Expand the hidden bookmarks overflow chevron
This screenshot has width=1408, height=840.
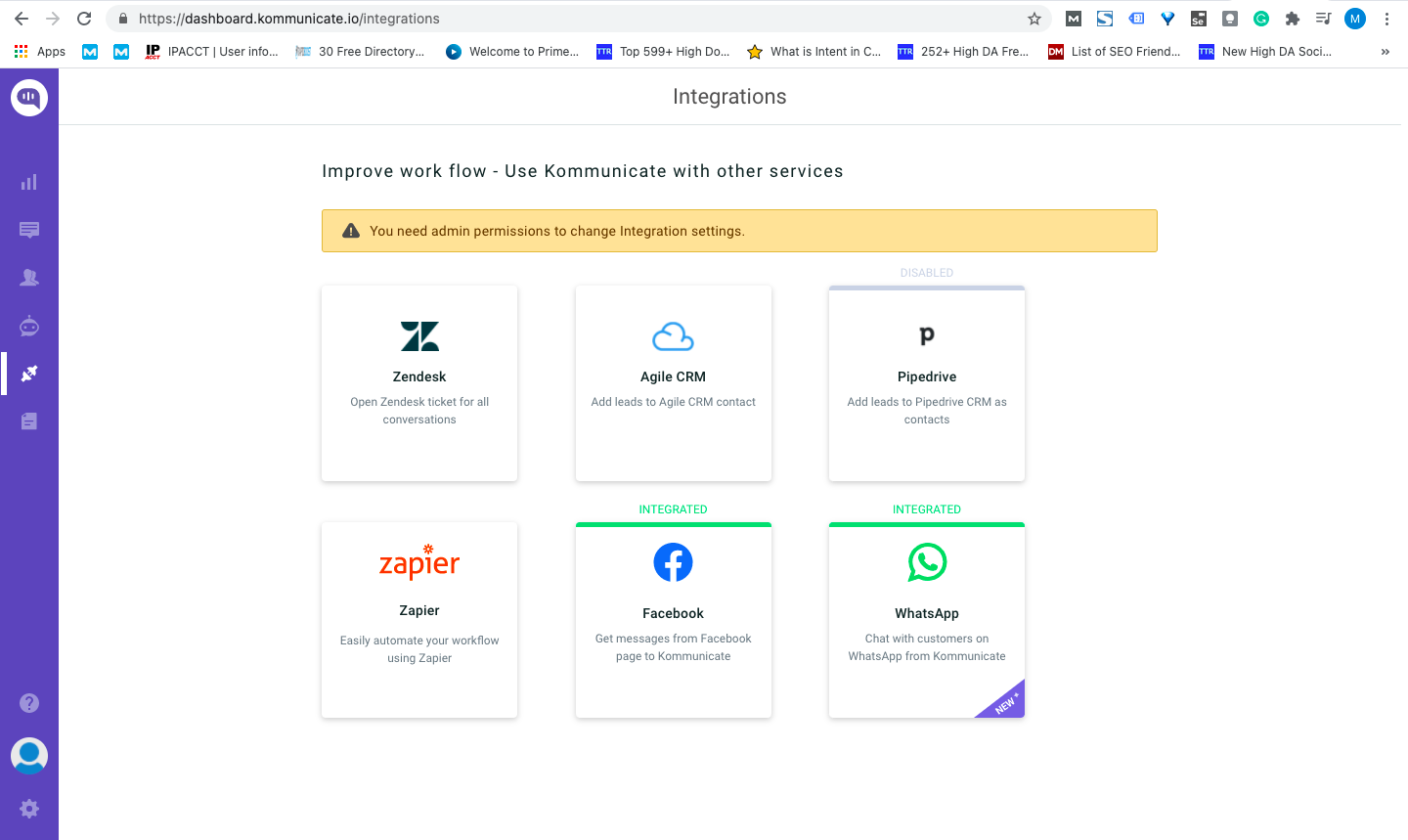coord(1385,52)
